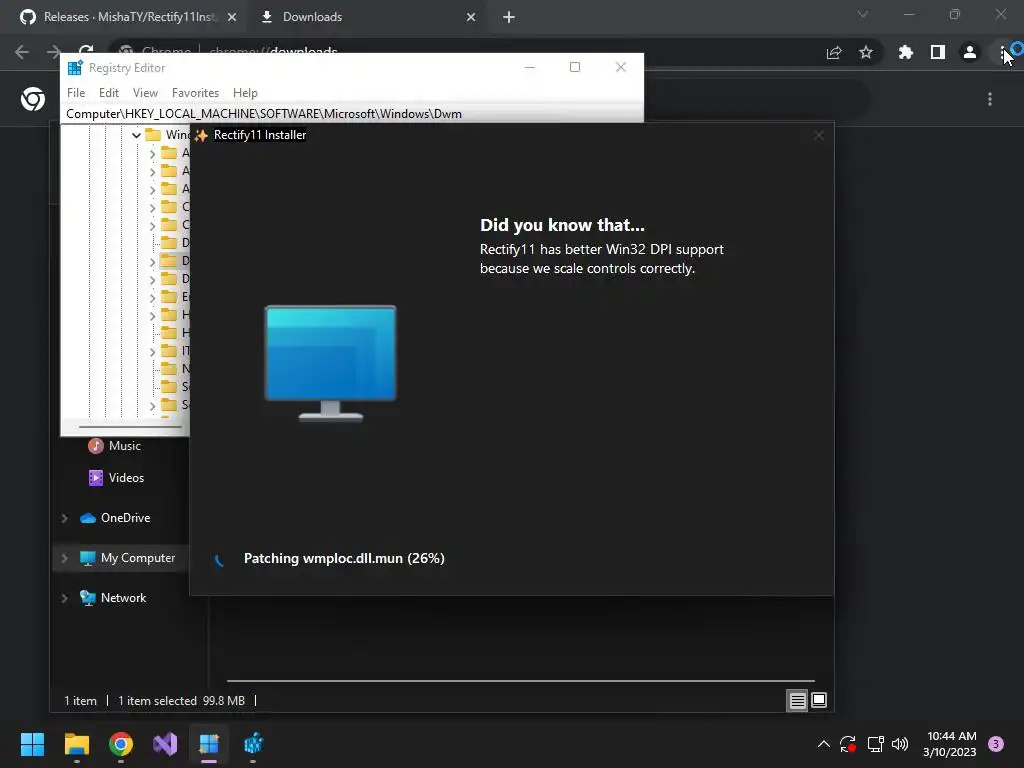Viewport: 1024px width, 768px height.
Task: Click the Music folder icon in File Explorer
Action: pos(96,446)
